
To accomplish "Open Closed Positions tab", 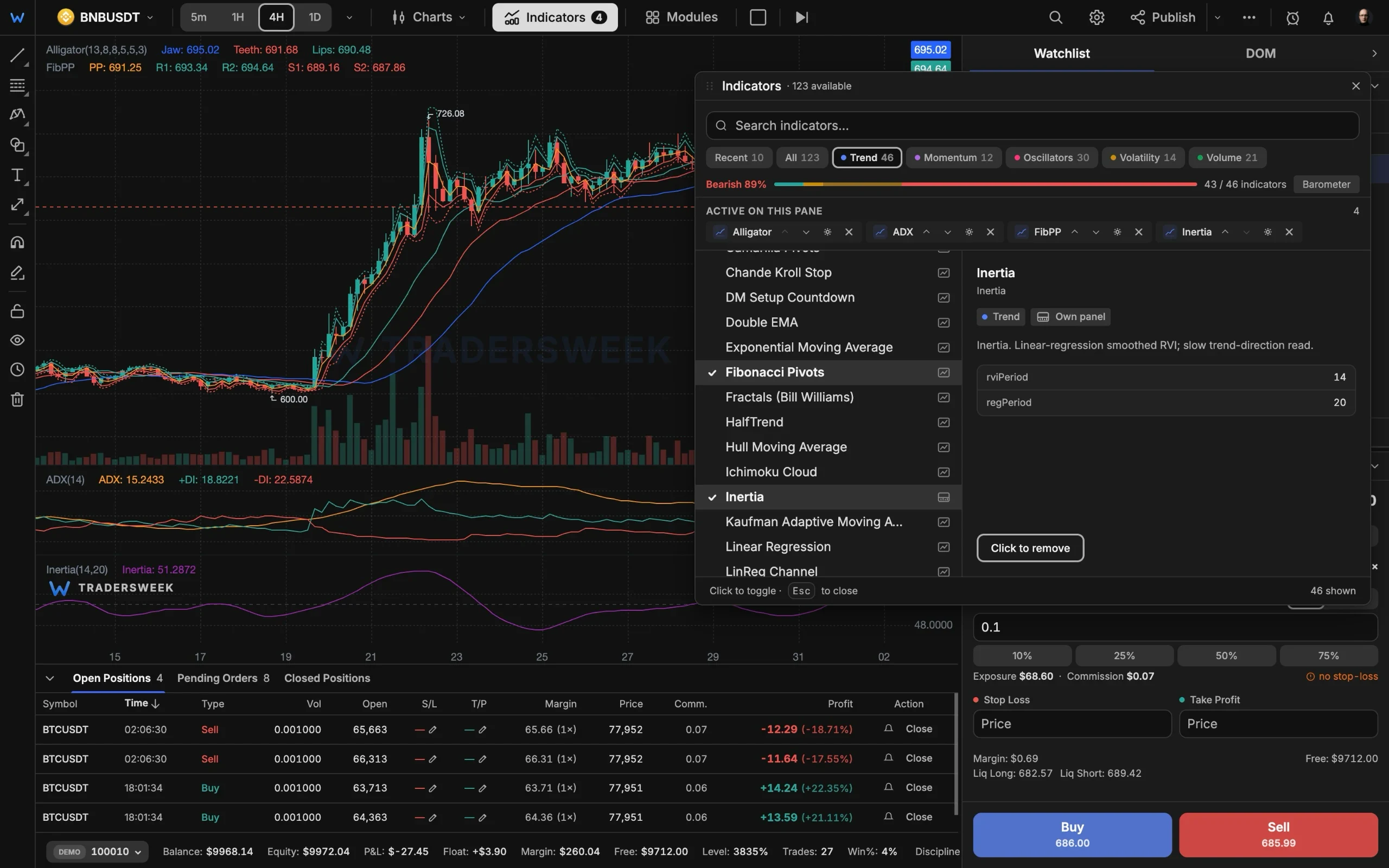I will pos(327,678).
